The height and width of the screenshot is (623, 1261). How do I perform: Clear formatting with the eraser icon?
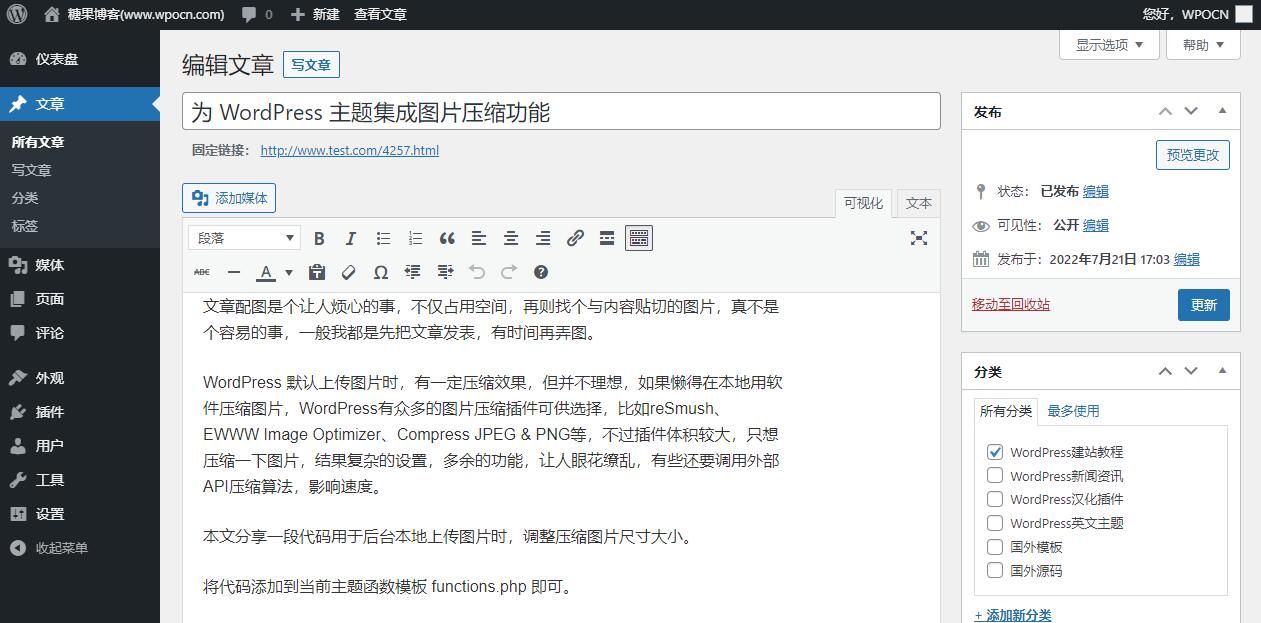coord(349,272)
